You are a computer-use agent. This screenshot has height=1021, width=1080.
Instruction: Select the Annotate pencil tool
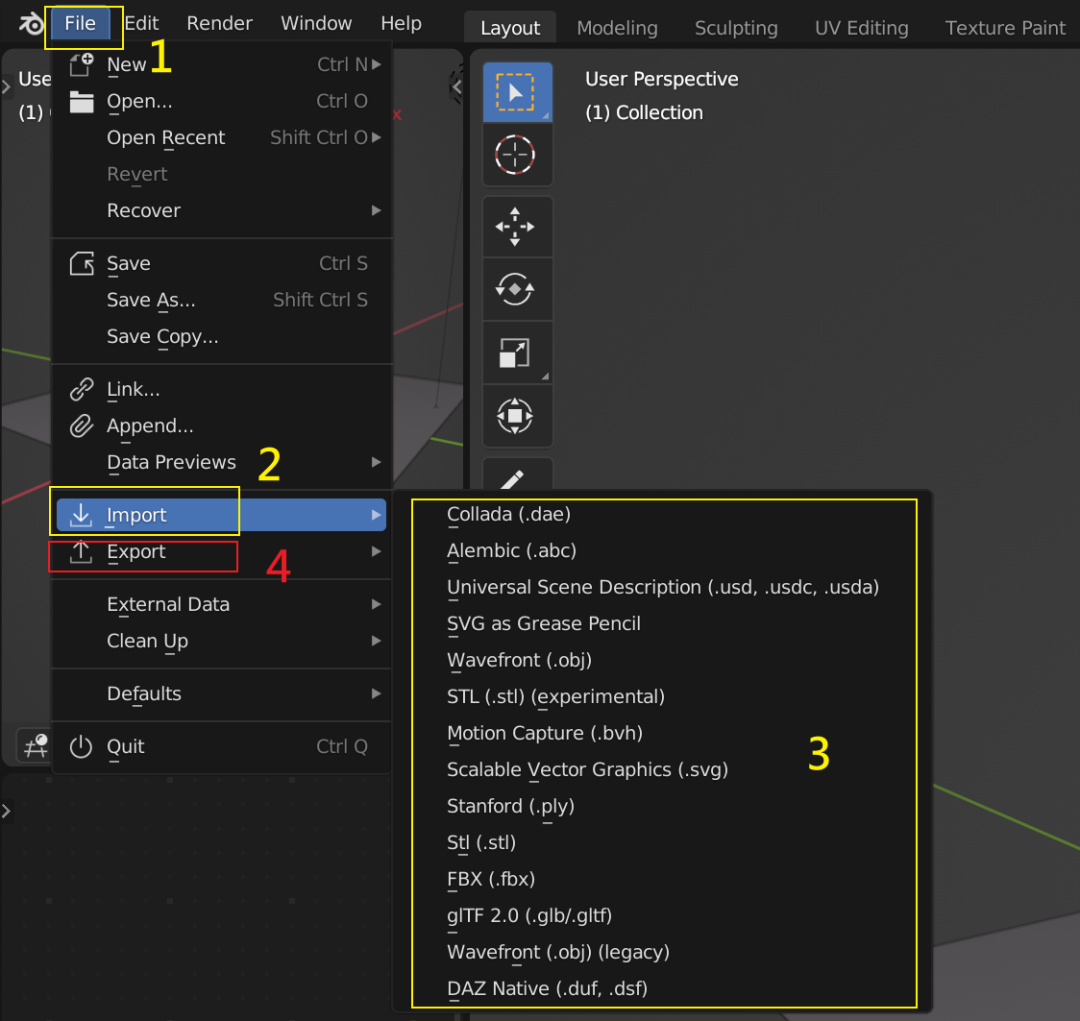tap(517, 475)
